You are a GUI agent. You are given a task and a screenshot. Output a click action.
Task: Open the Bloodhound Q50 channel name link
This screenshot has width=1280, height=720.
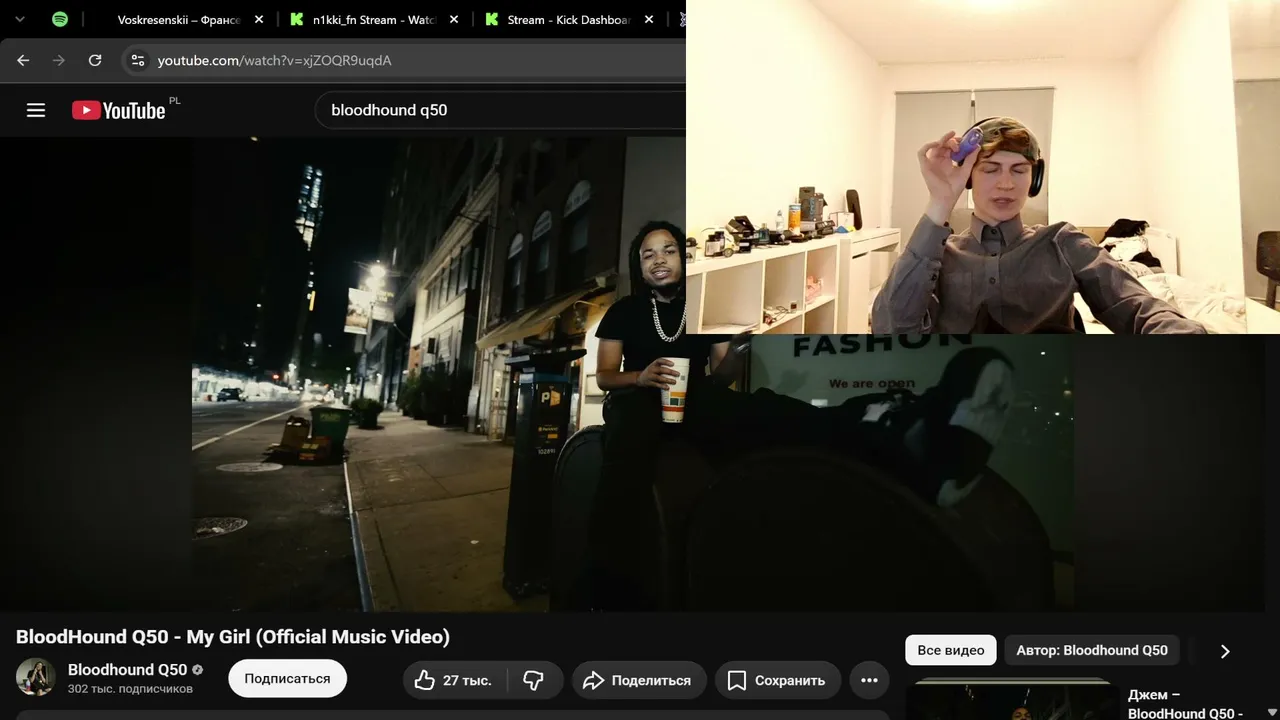coord(127,669)
